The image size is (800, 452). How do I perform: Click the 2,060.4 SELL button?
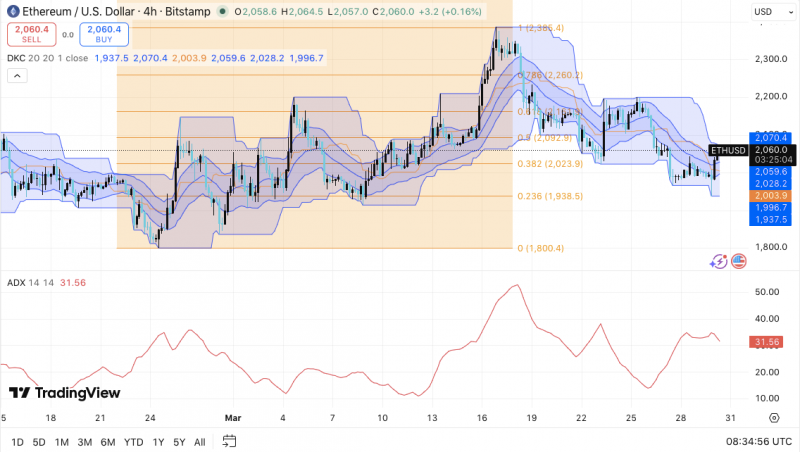31,34
